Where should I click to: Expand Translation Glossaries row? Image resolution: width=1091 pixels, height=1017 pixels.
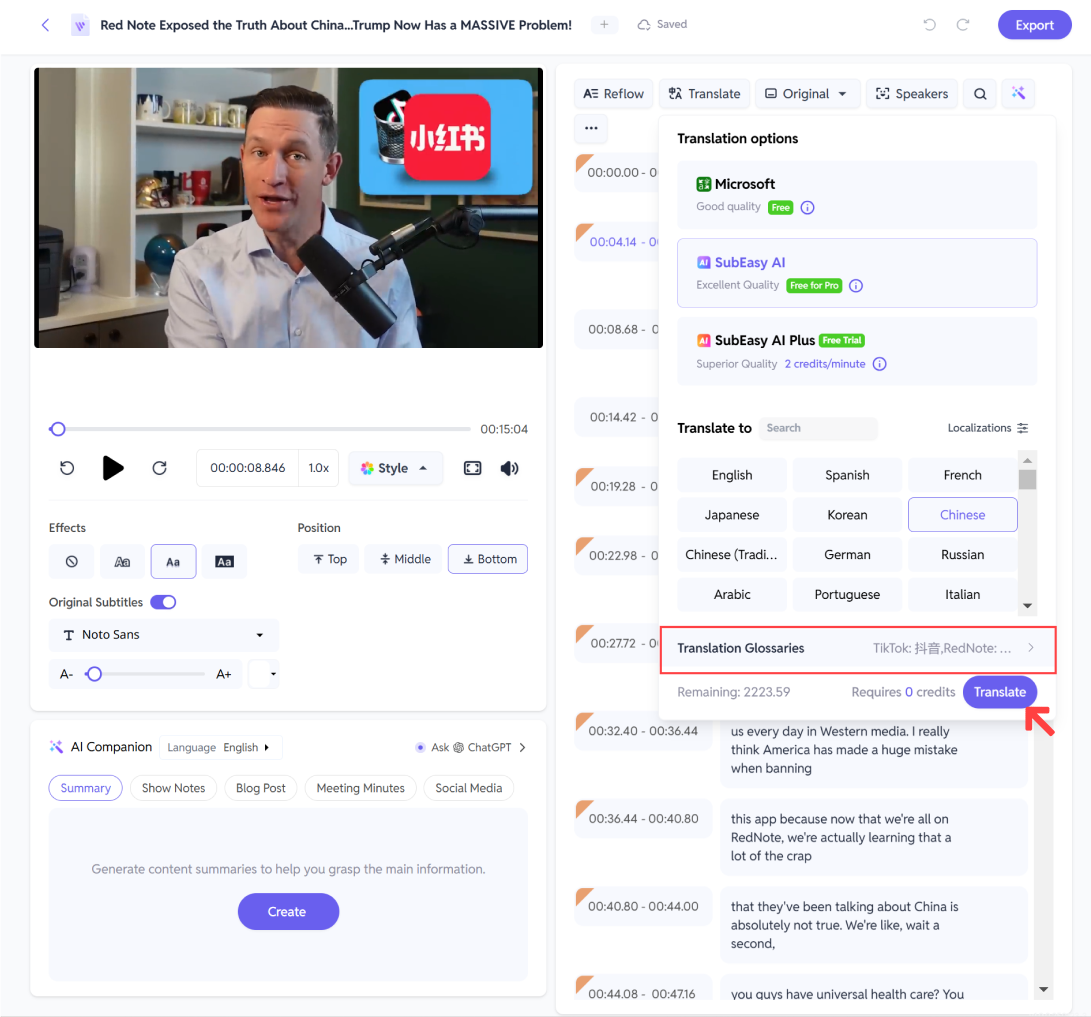(x=858, y=648)
